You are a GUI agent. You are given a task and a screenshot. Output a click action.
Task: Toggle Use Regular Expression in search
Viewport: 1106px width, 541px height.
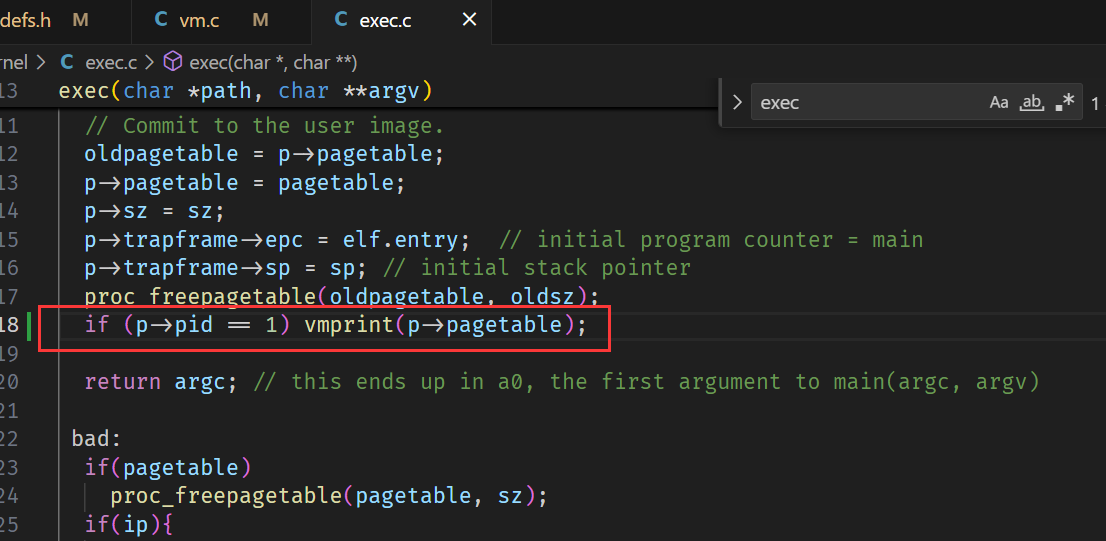coord(1065,102)
